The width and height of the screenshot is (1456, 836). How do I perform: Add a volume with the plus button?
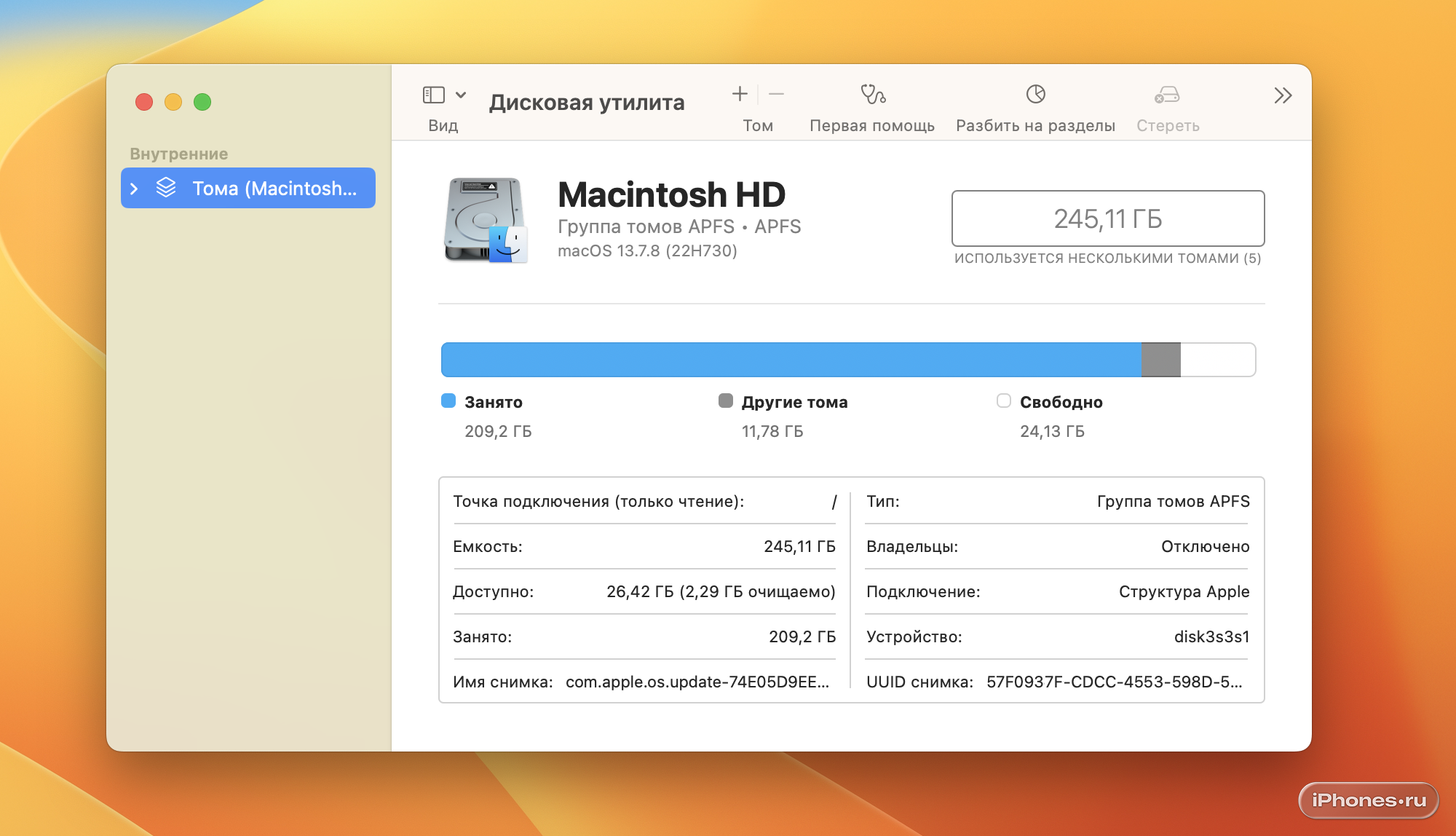pyautogui.click(x=740, y=94)
